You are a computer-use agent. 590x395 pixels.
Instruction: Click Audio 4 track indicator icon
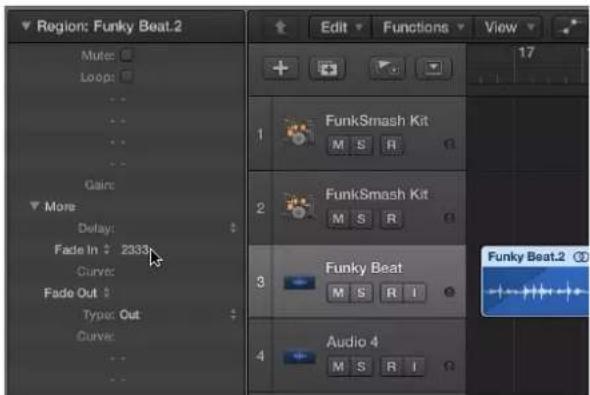coord(449,366)
